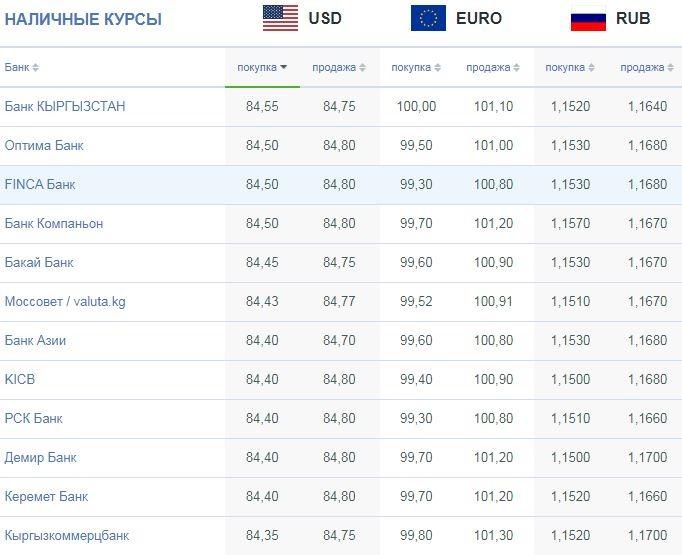682x555 pixels.
Task: Open Моссовет / valuta.kg link
Action: click(65, 301)
